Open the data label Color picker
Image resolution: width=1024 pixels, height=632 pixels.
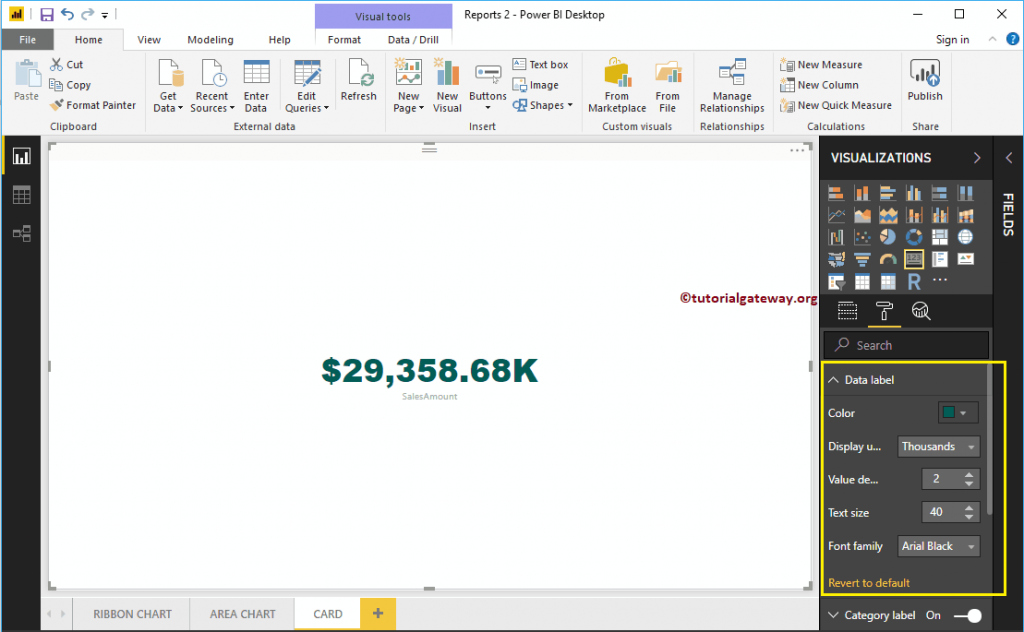[956, 412]
